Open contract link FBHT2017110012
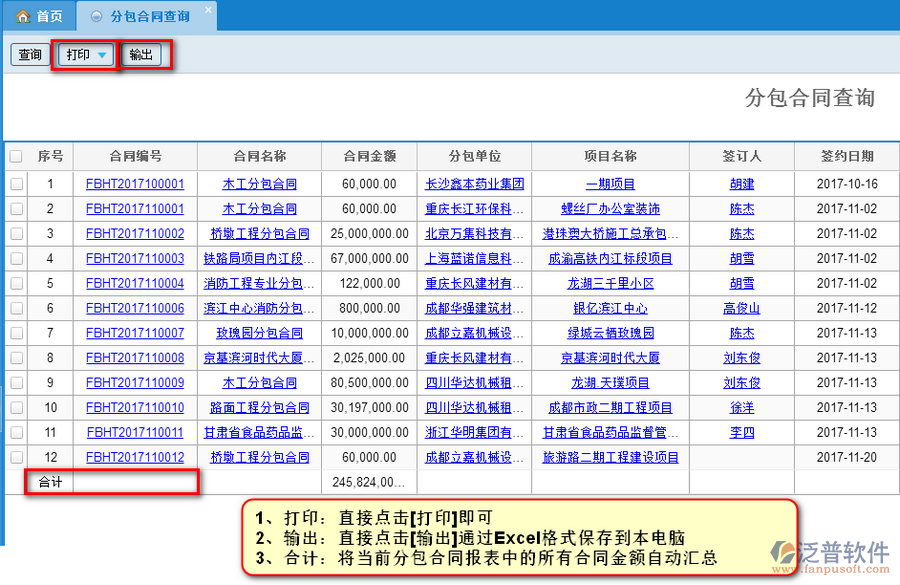900x585 pixels. point(135,458)
